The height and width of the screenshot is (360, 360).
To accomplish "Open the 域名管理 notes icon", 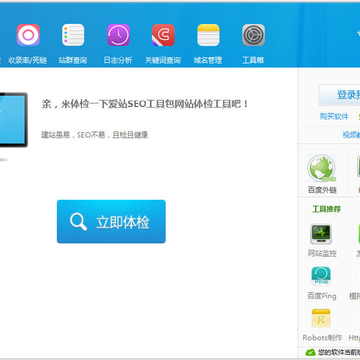I will tap(208, 35).
